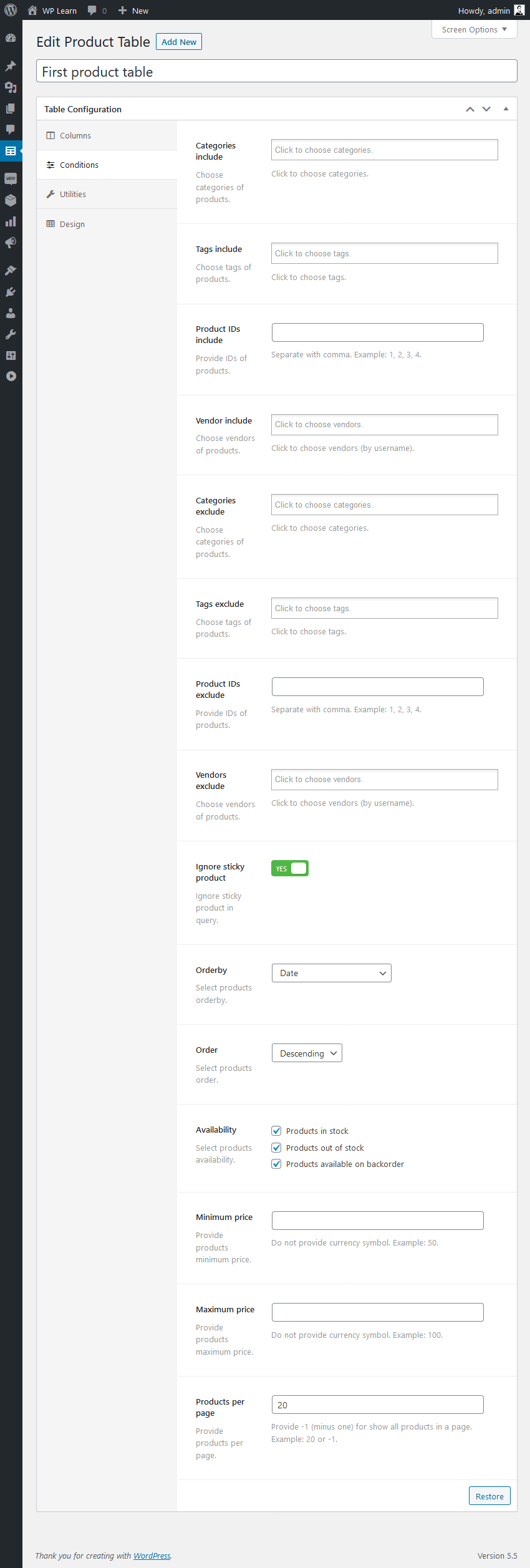Collapse the Table Configuration panel triangle
This screenshot has height=1568, width=530.
[506, 109]
